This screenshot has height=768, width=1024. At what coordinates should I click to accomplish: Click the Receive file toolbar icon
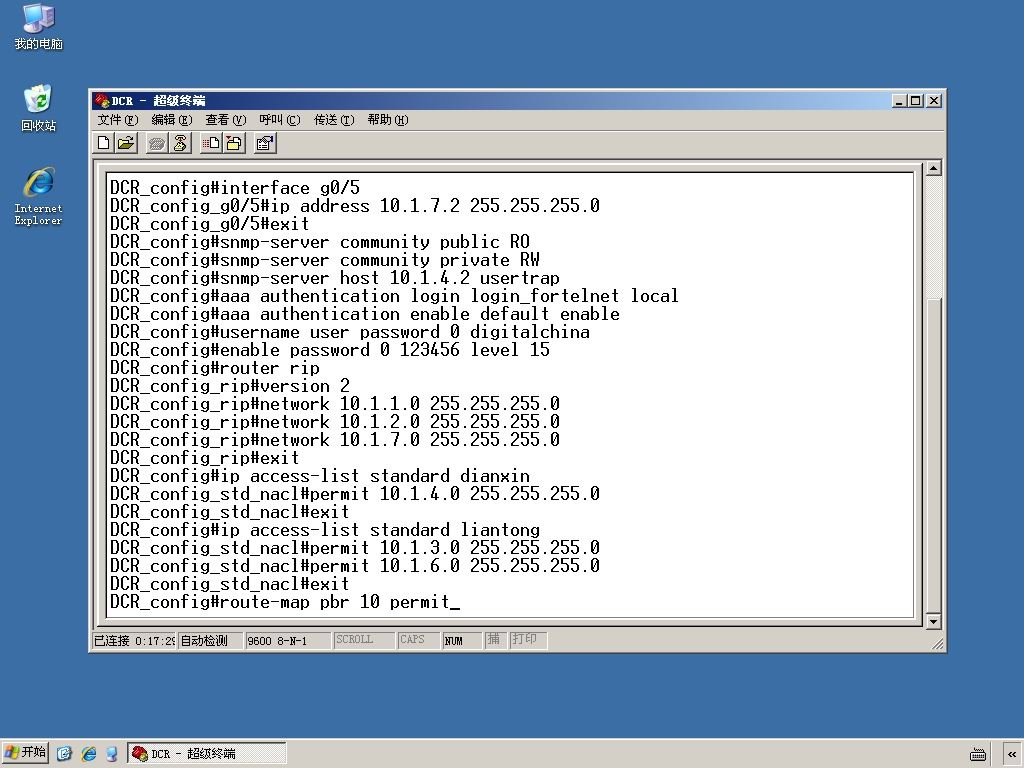pos(234,143)
